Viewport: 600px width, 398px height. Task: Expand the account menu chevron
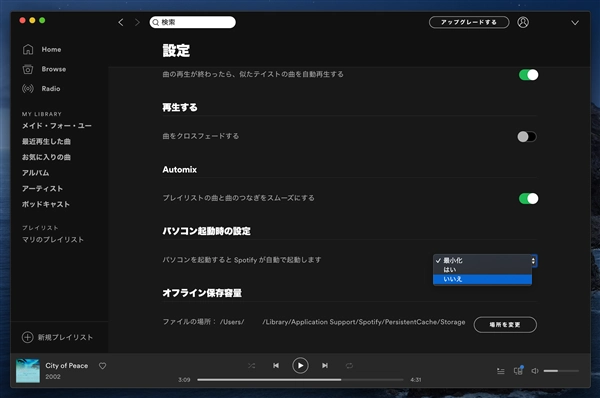575,23
